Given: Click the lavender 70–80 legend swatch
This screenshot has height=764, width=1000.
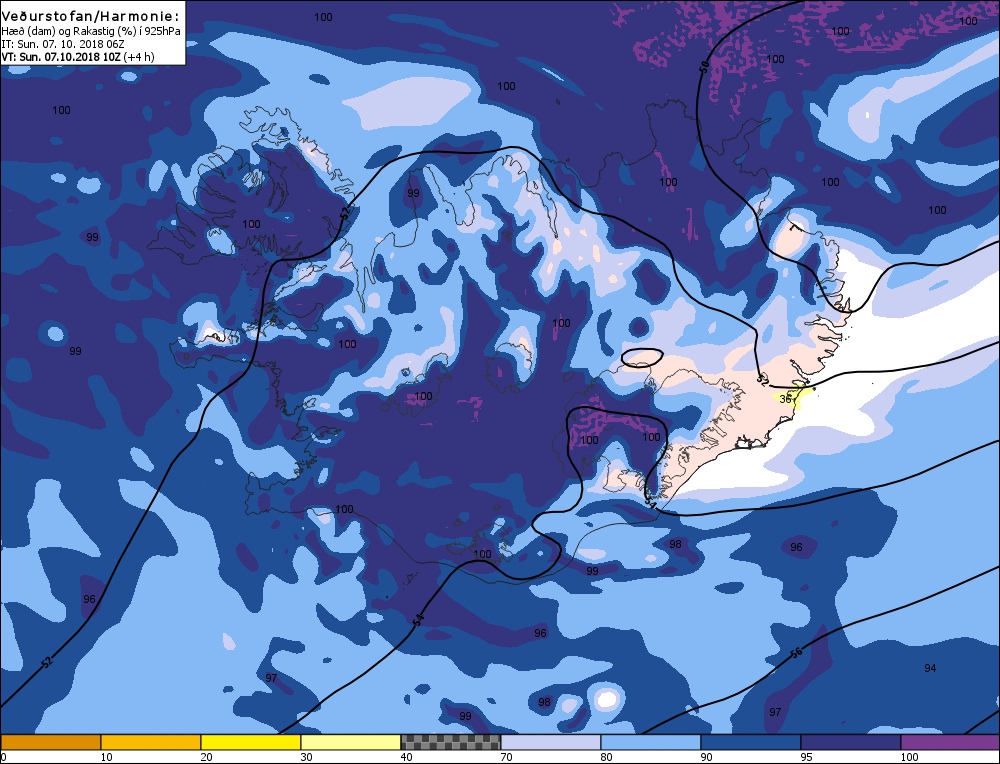Looking at the screenshot, I should point(551,742).
